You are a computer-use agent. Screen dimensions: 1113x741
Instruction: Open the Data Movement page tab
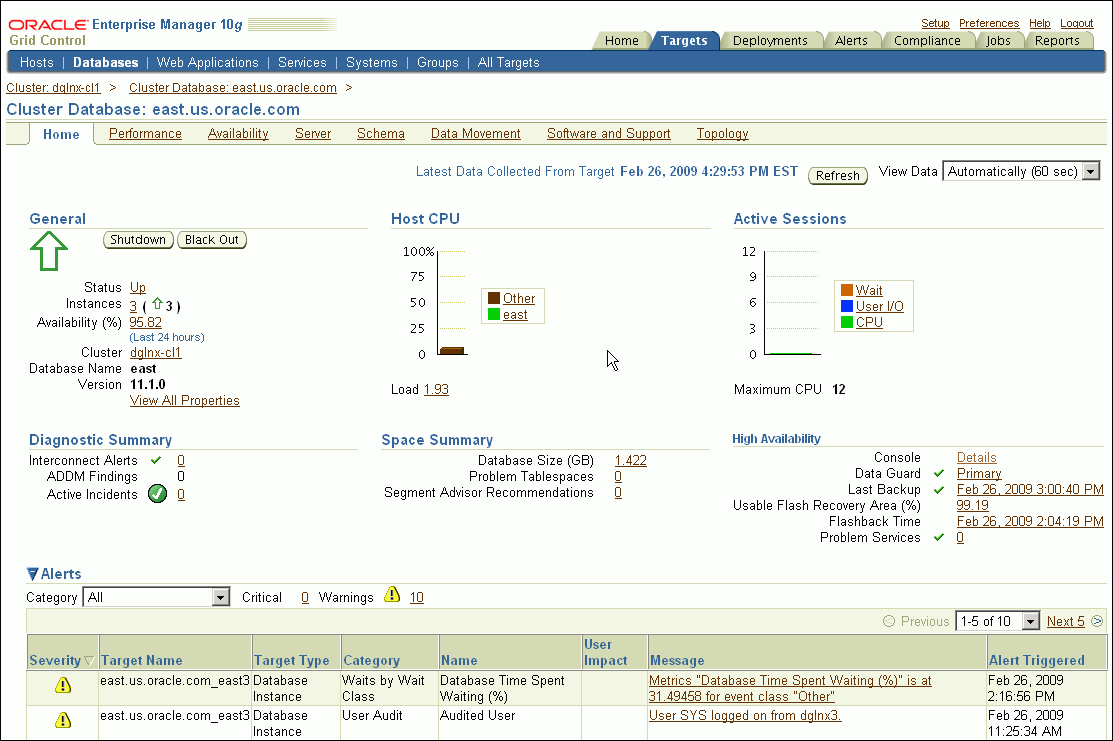(476, 133)
